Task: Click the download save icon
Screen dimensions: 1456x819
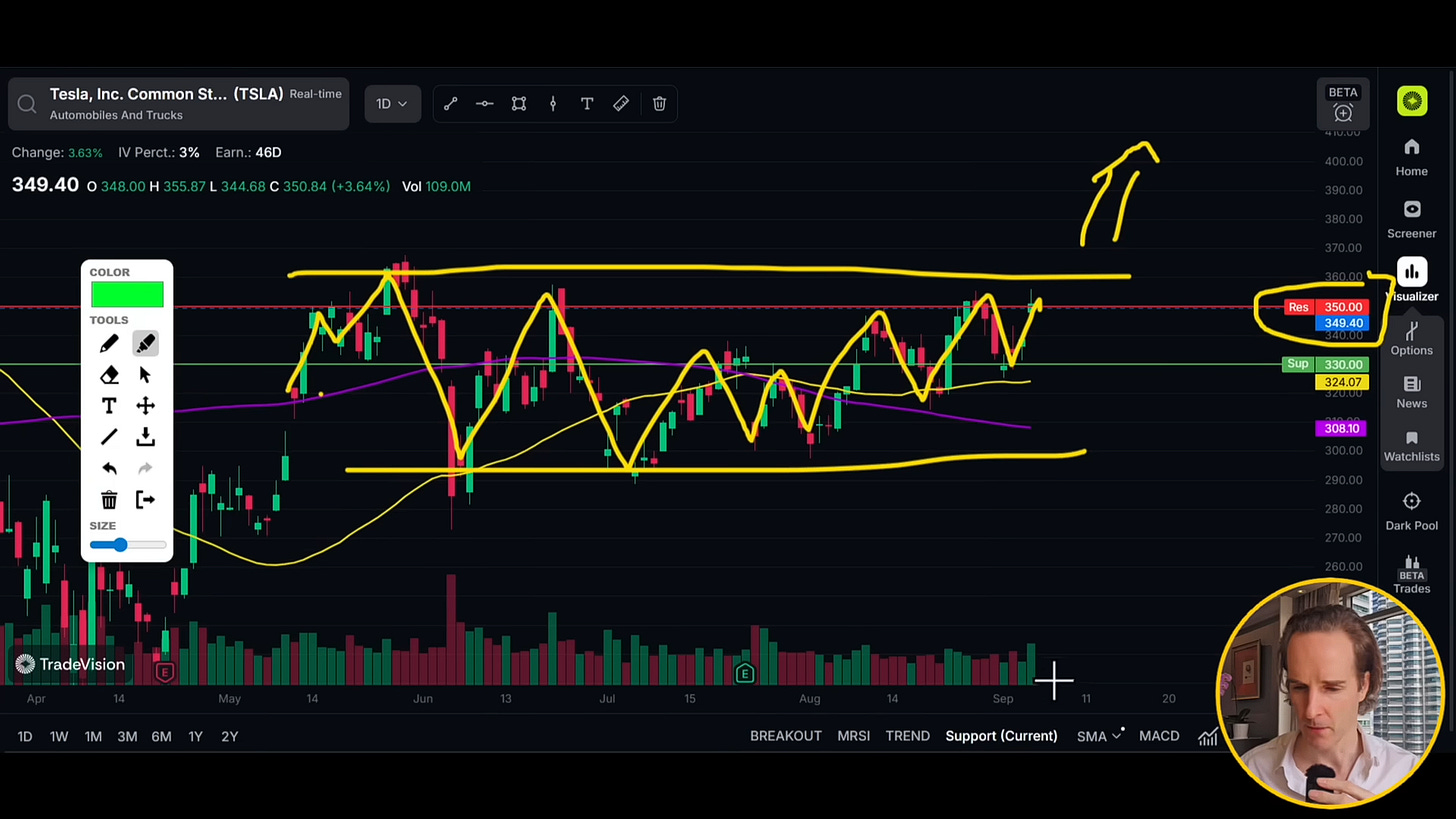Action: 145,437
